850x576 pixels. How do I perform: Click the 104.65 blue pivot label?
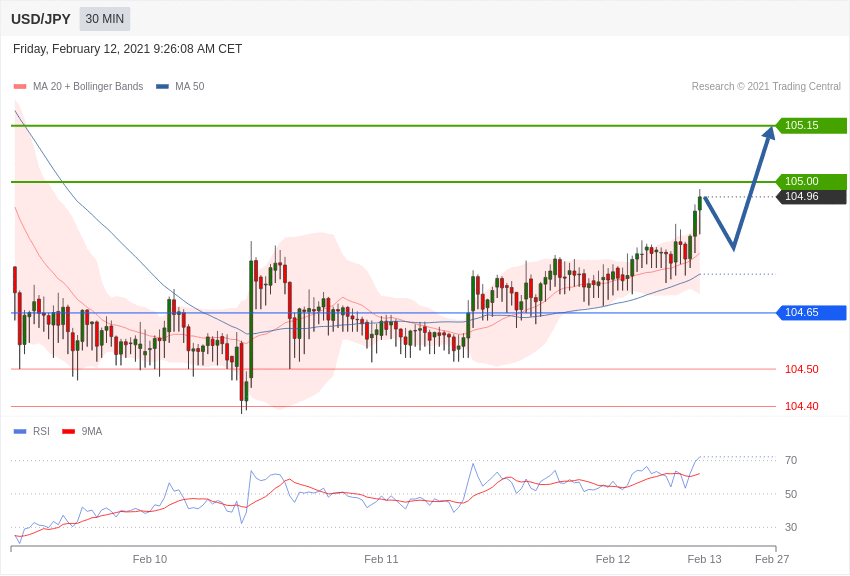tap(812, 313)
